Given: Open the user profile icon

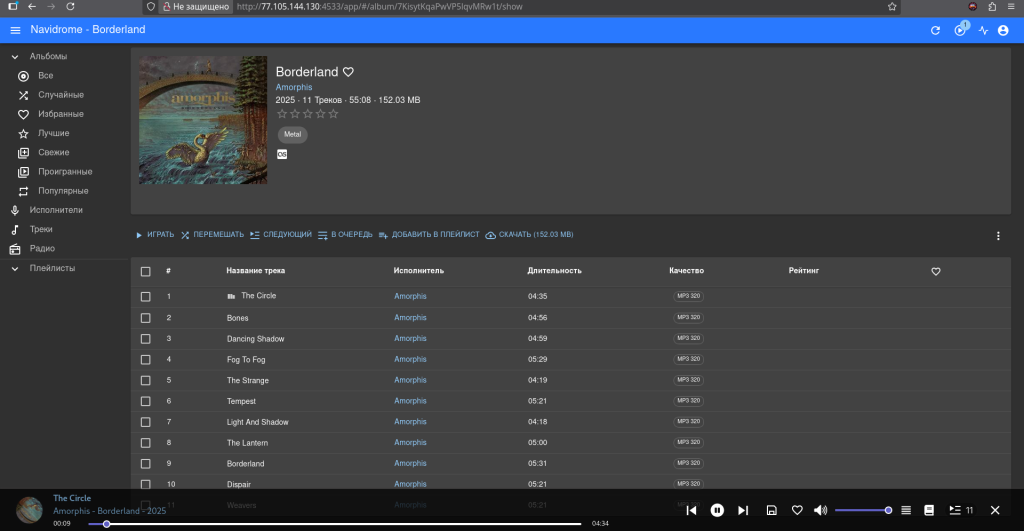Looking at the screenshot, I should [x=1003, y=31].
